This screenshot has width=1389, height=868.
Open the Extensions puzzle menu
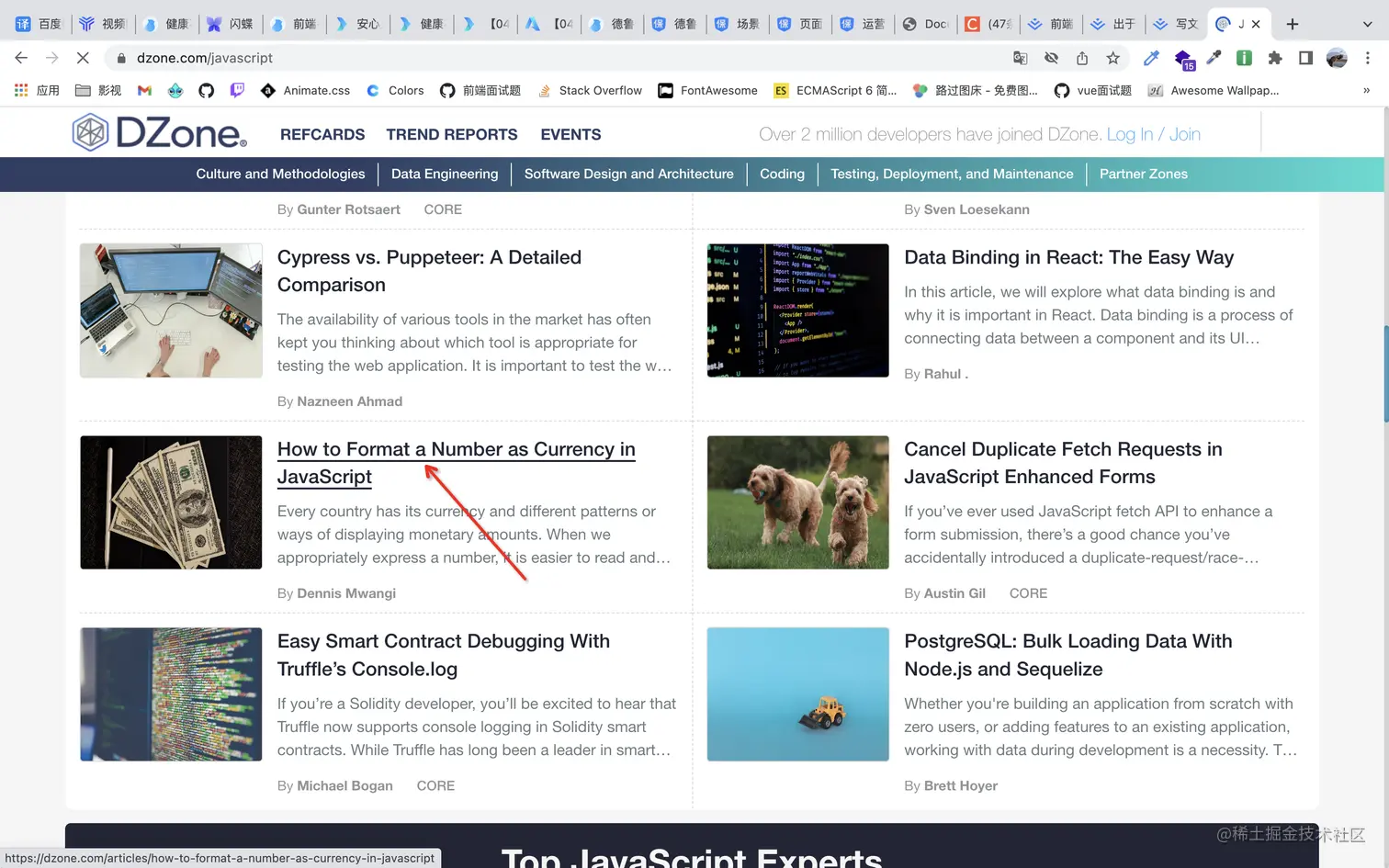point(1275,58)
